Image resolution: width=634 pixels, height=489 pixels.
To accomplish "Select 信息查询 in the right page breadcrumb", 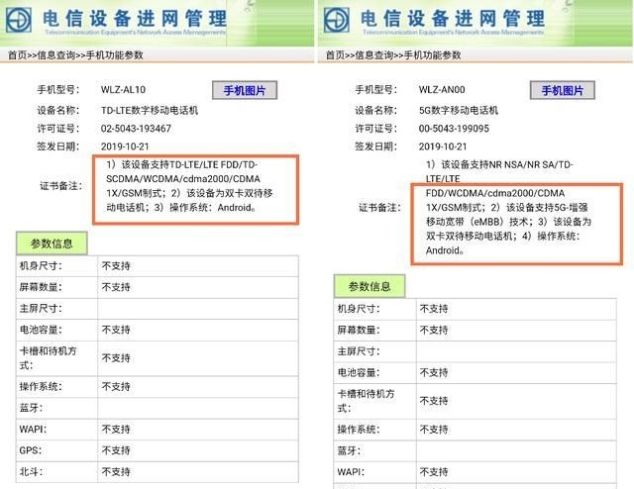I will pyautogui.click(x=373, y=55).
